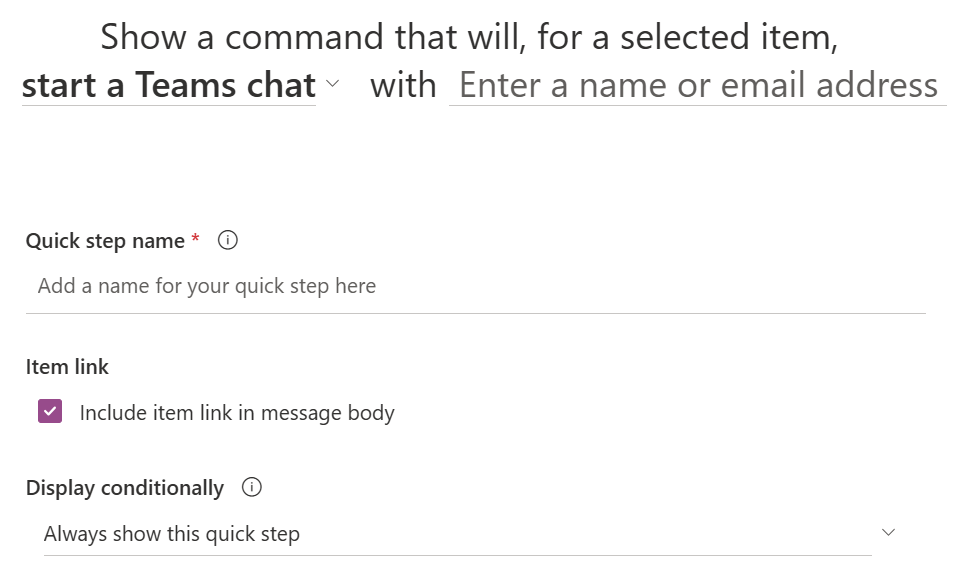
Task: Click the info icon beside Display conditionally
Action: pyautogui.click(x=252, y=488)
